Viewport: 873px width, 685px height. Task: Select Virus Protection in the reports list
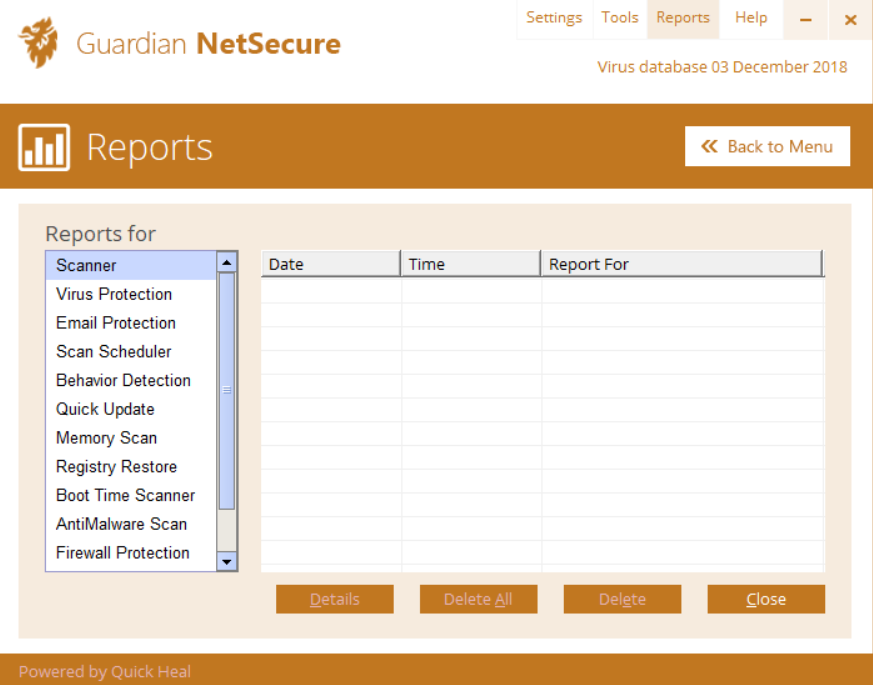point(113,294)
